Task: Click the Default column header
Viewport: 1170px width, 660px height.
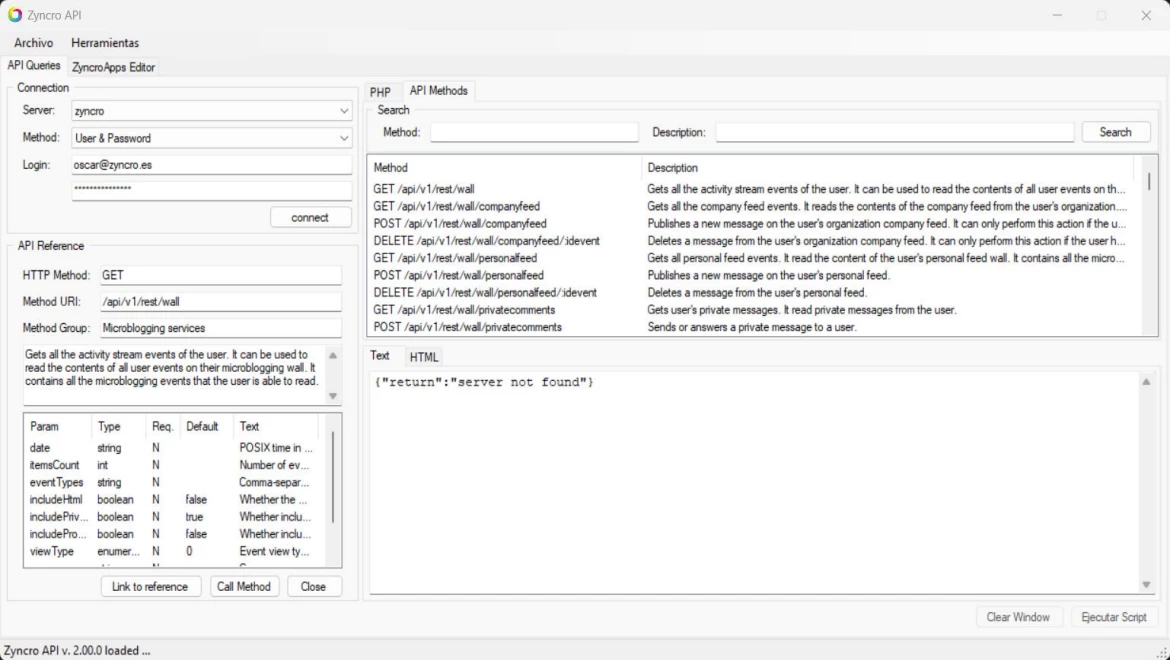Action: pyautogui.click(x=207, y=427)
